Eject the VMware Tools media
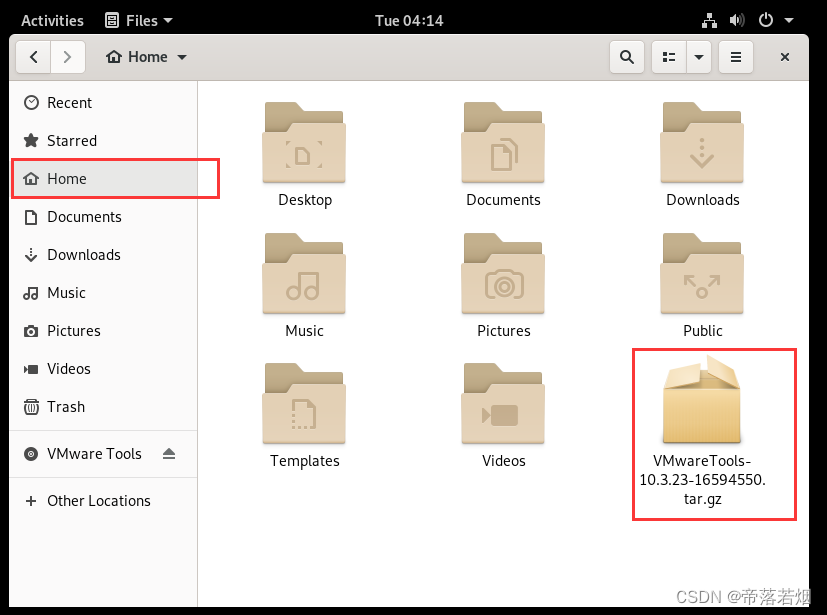The width and height of the screenshot is (827, 615). click(170, 453)
